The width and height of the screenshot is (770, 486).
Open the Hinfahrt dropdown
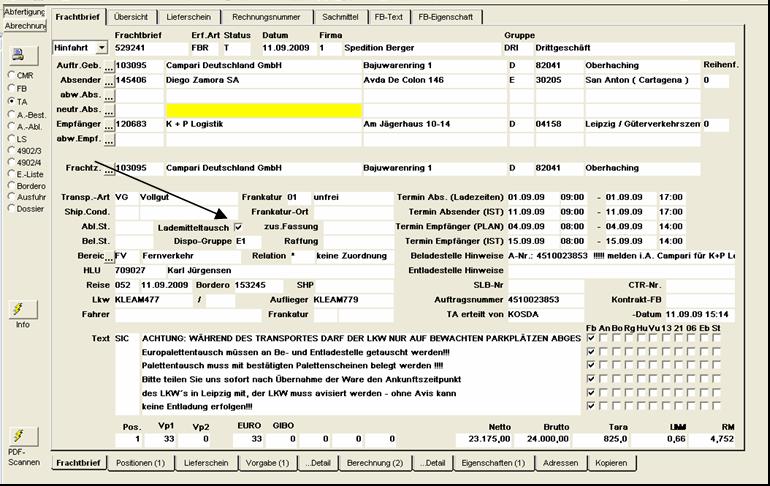(x=101, y=48)
